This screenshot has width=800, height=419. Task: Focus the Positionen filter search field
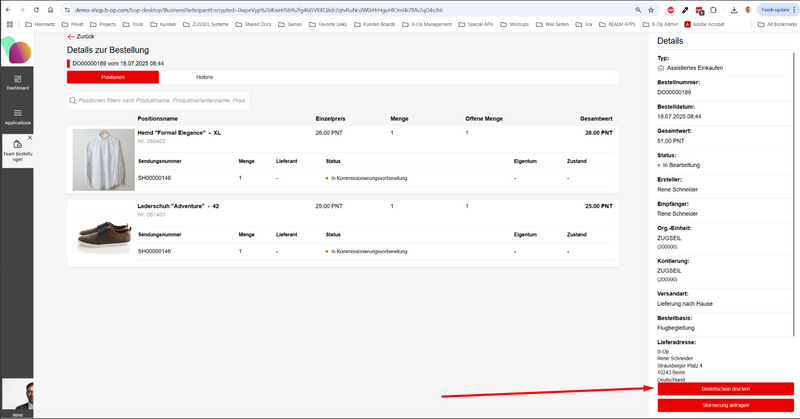coord(160,100)
